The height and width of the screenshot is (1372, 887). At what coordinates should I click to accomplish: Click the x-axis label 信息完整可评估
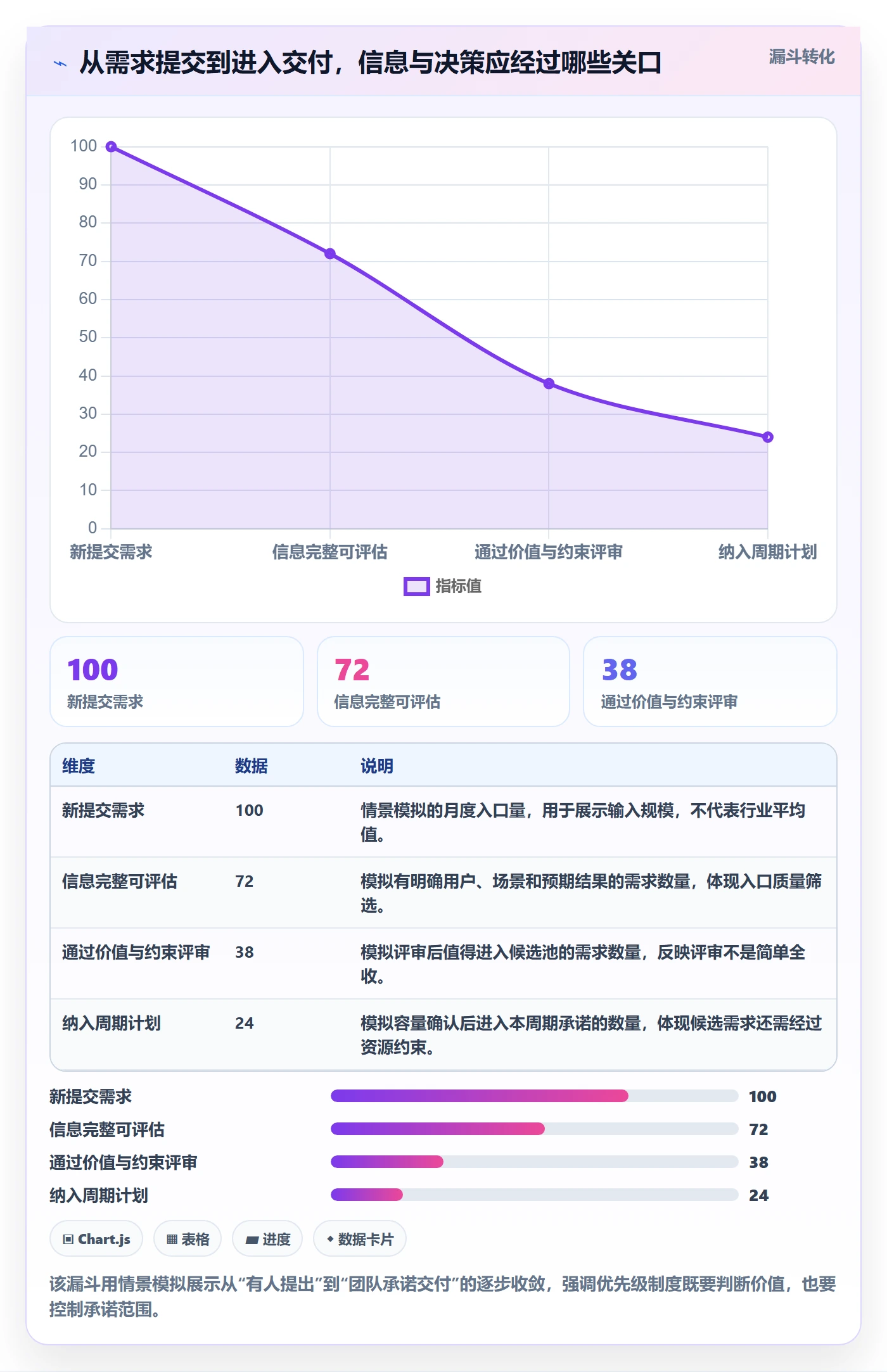330,552
